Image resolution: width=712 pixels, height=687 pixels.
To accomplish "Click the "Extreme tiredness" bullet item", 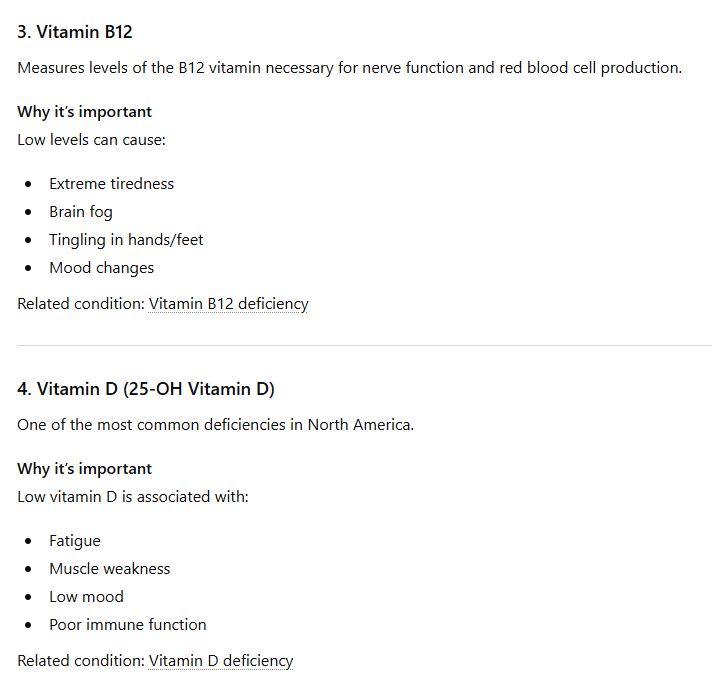I will click(111, 184).
